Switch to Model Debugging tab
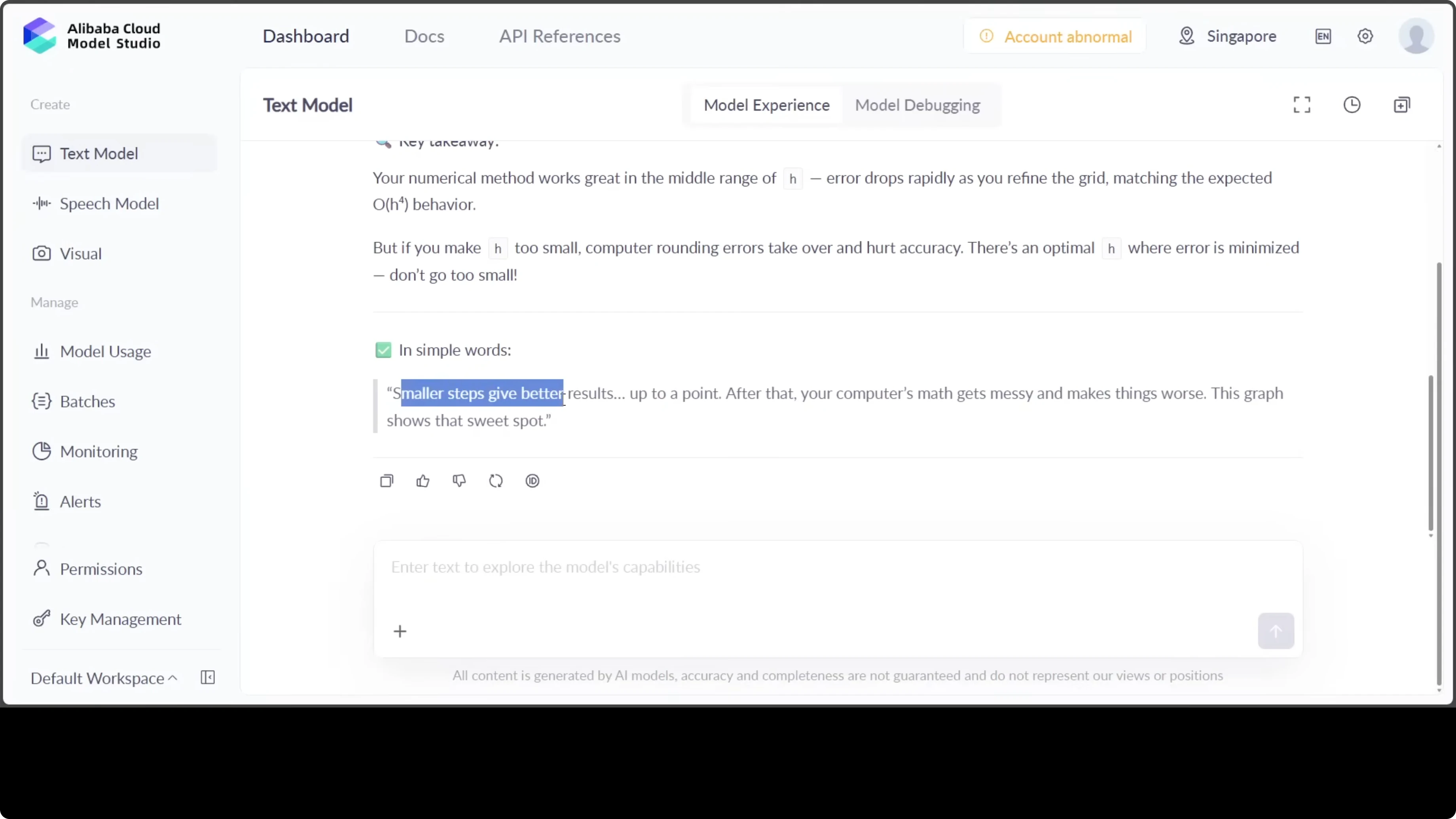 pyautogui.click(x=918, y=105)
